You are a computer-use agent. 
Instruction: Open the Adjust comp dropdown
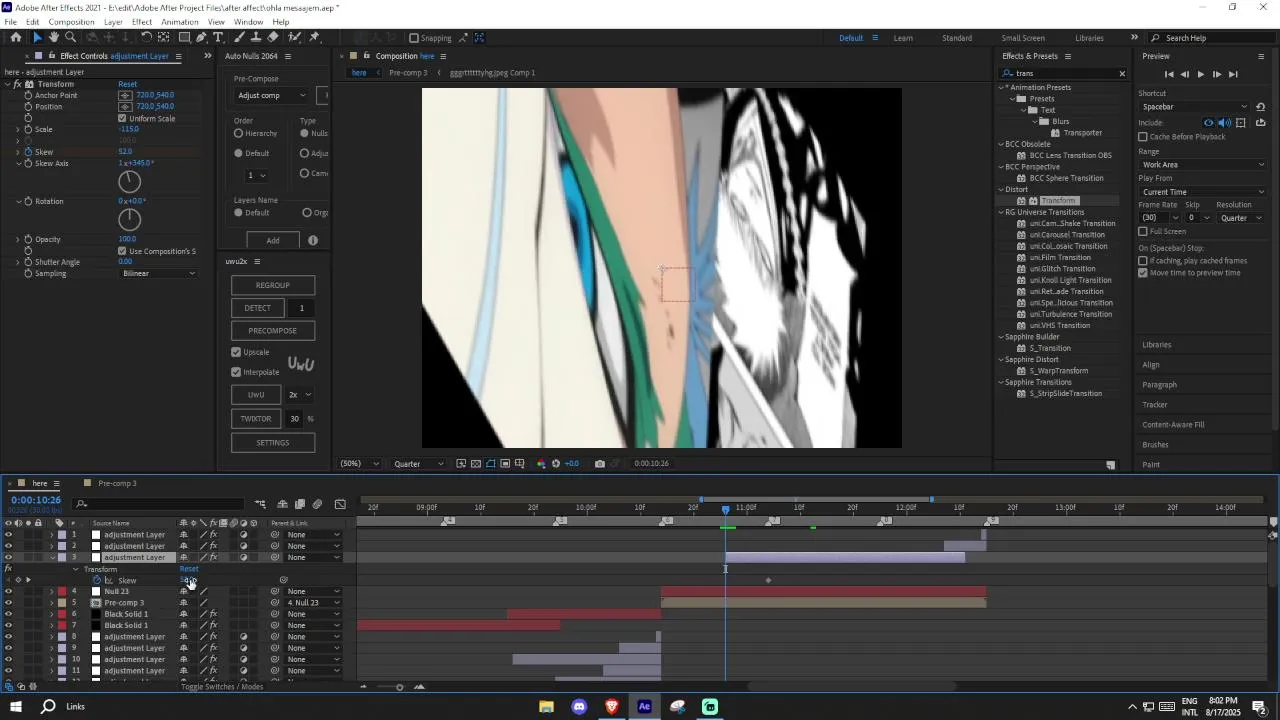point(271,95)
